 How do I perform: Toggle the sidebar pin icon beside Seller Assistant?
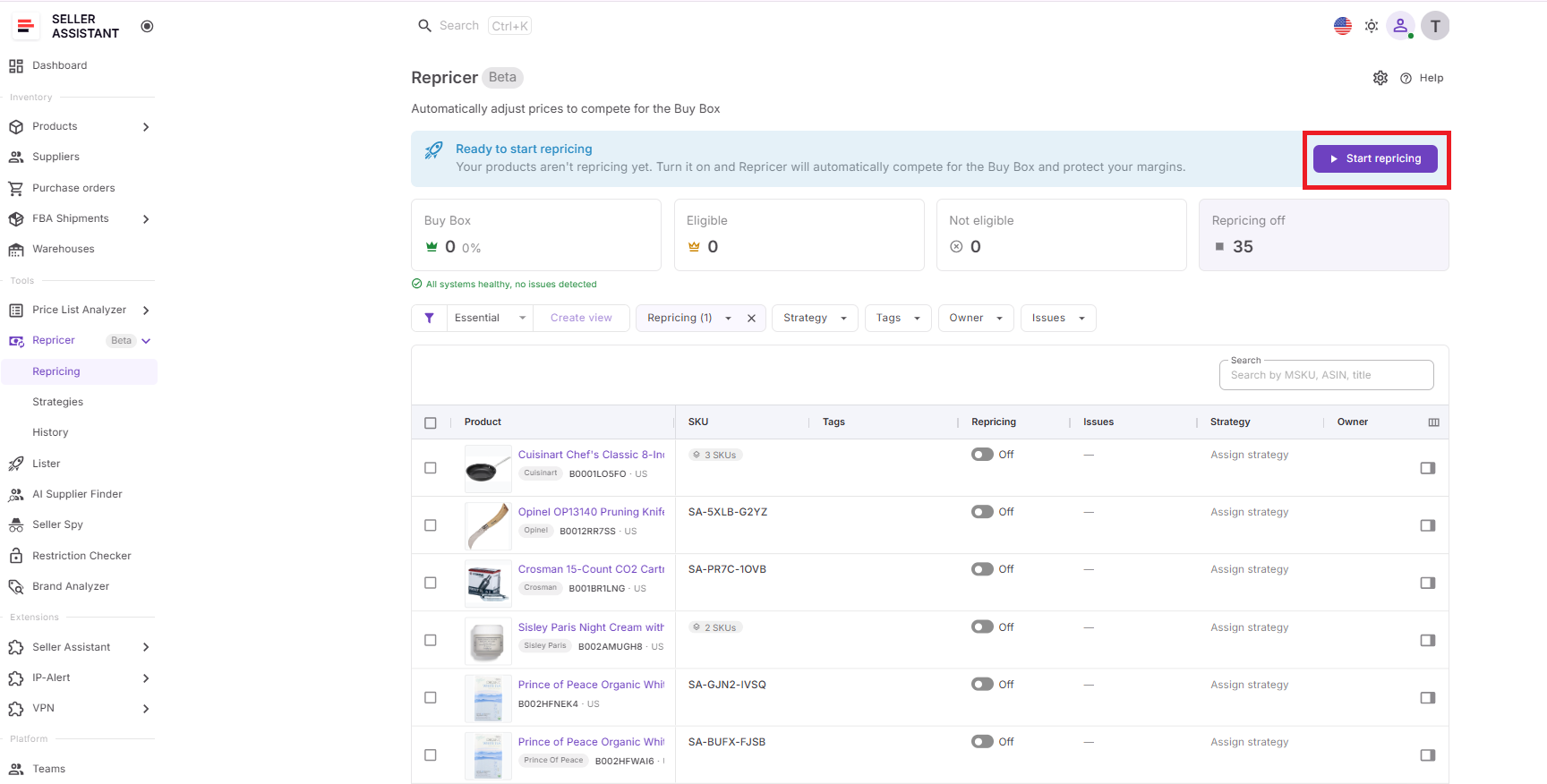pos(147,26)
